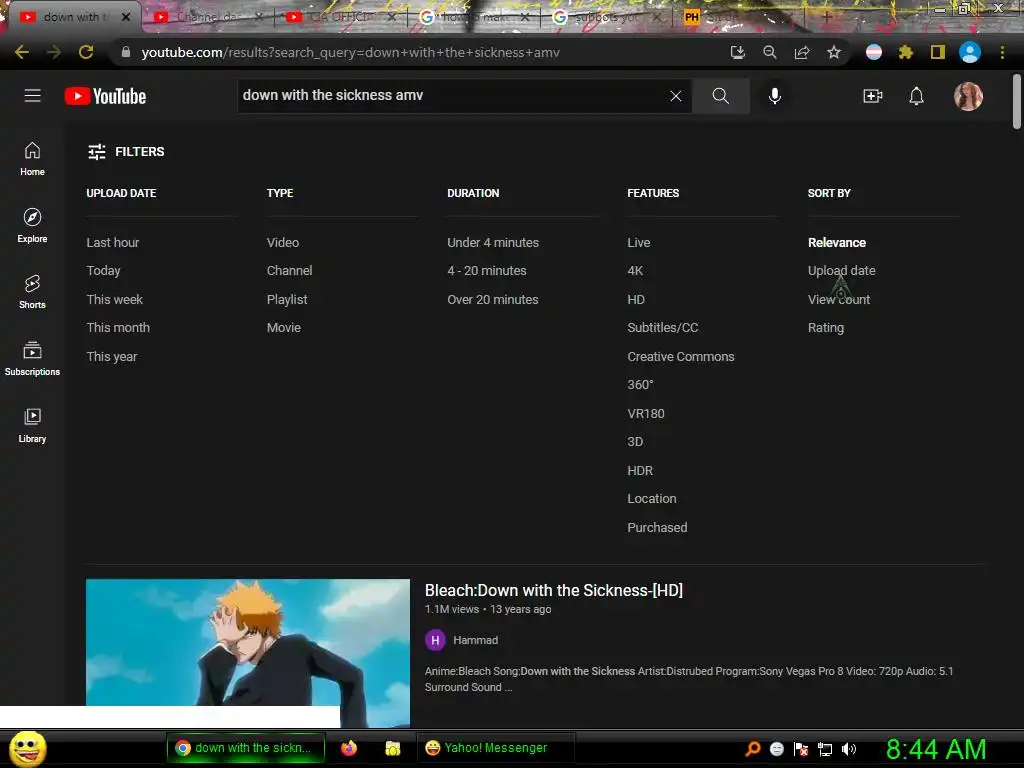Open the Chrome three-dot menu

tap(1002, 52)
